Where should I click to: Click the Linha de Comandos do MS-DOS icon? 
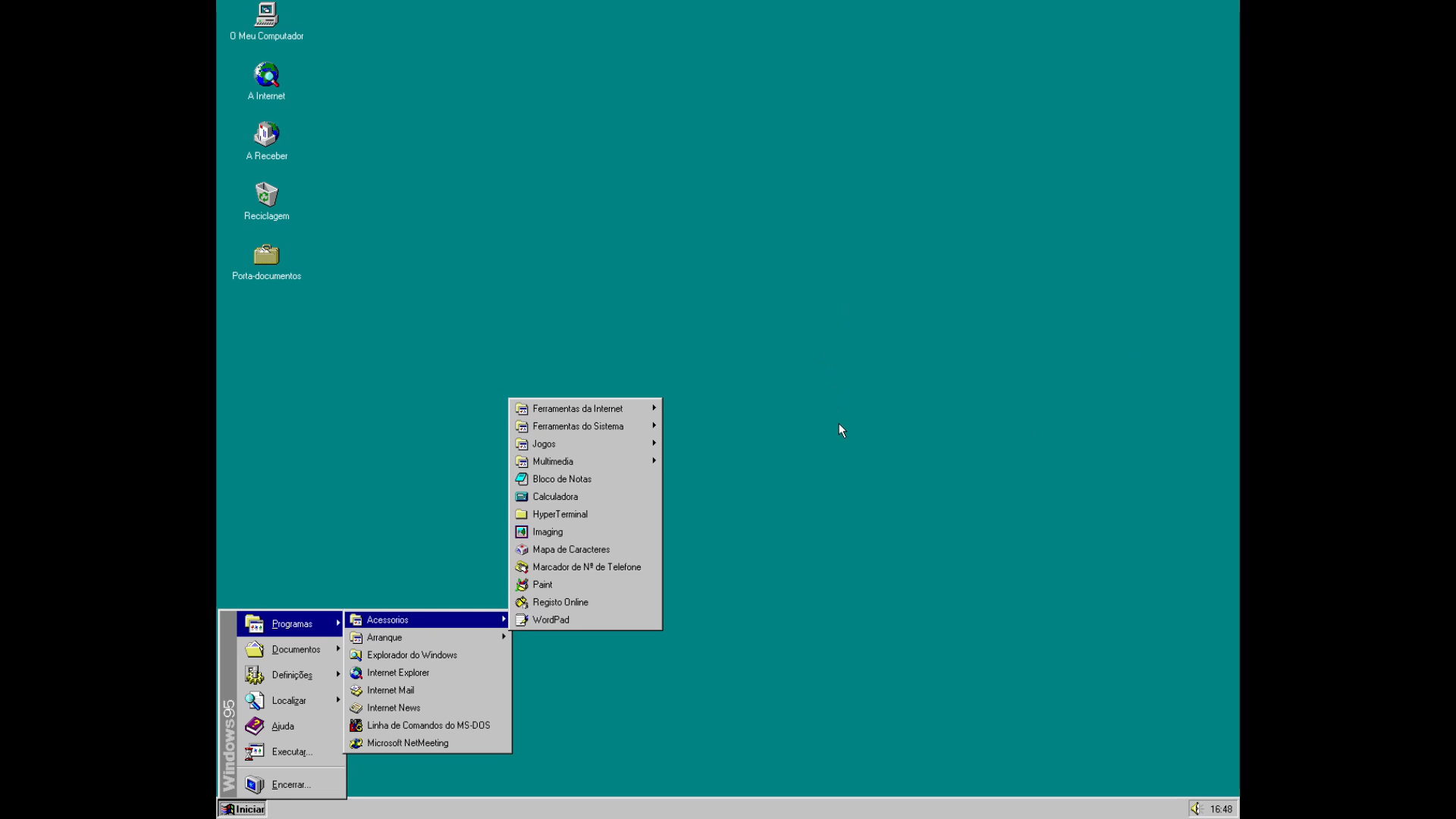click(x=356, y=726)
